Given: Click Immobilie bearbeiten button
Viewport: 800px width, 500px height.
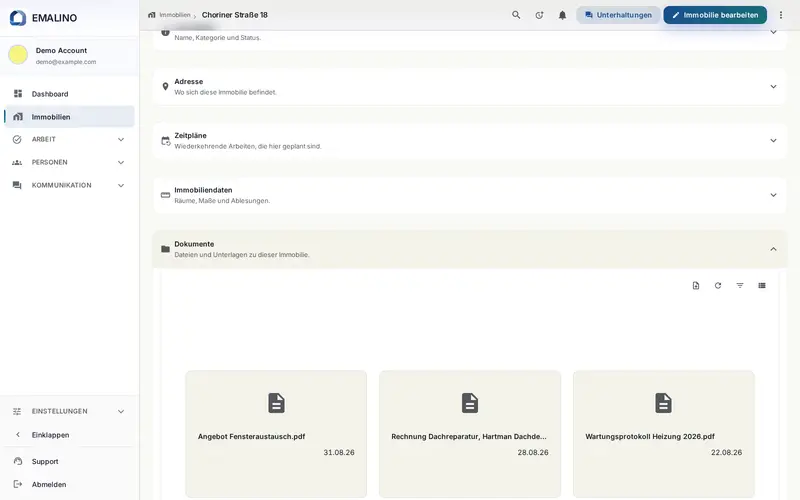Looking at the screenshot, I should point(715,15).
